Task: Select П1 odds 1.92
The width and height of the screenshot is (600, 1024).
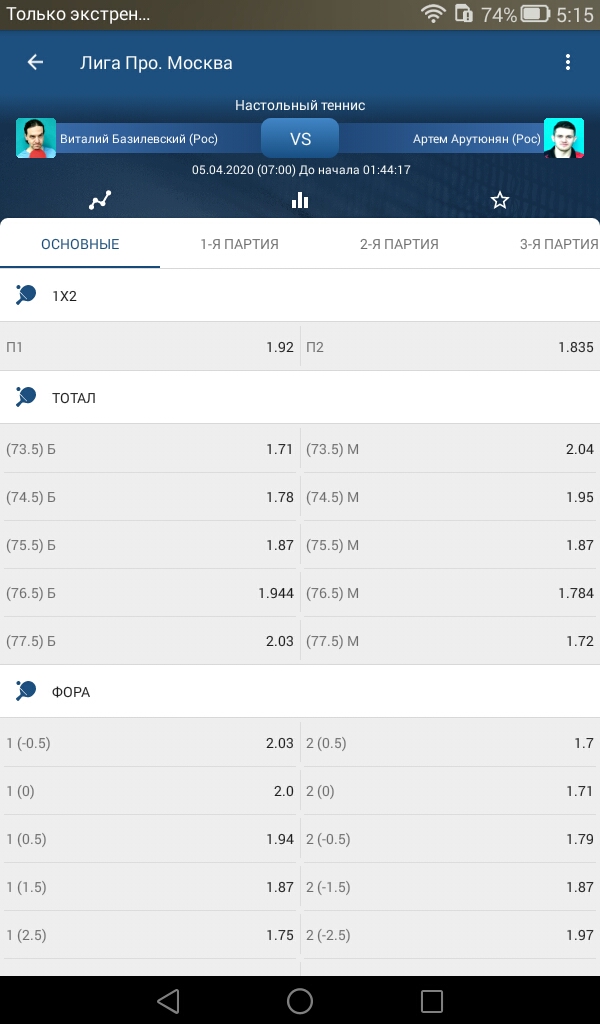Action: 150,347
